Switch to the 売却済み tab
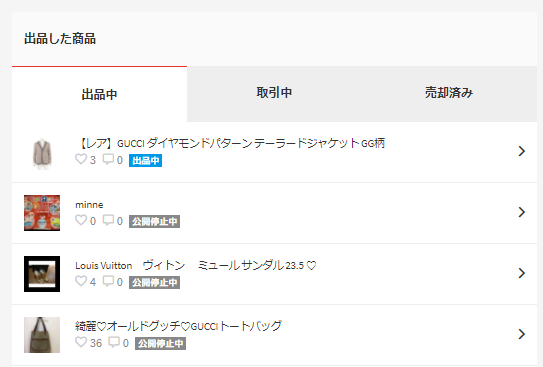543x367 pixels. point(449,93)
